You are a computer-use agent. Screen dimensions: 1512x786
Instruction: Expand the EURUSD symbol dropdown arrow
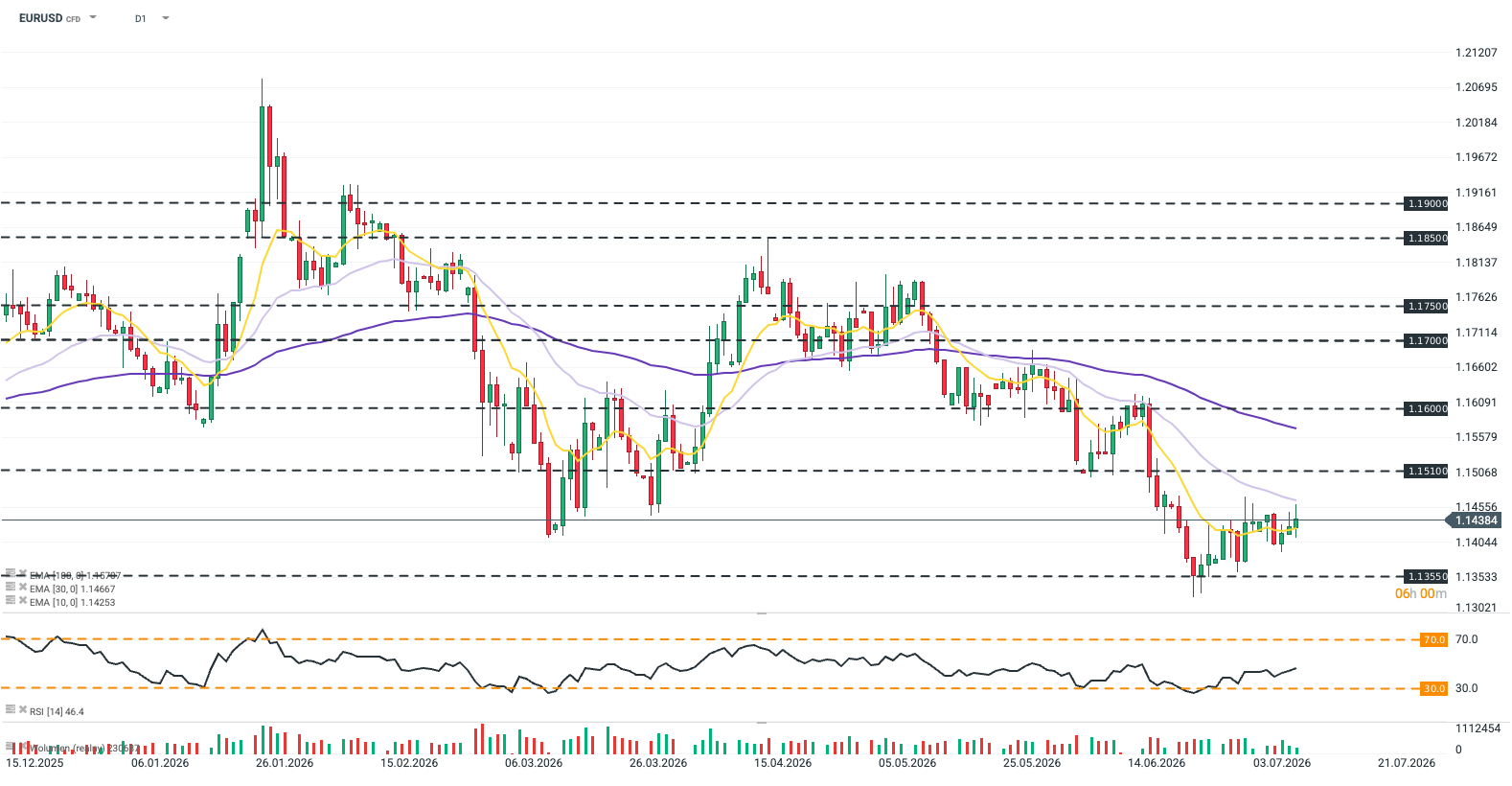point(93,17)
